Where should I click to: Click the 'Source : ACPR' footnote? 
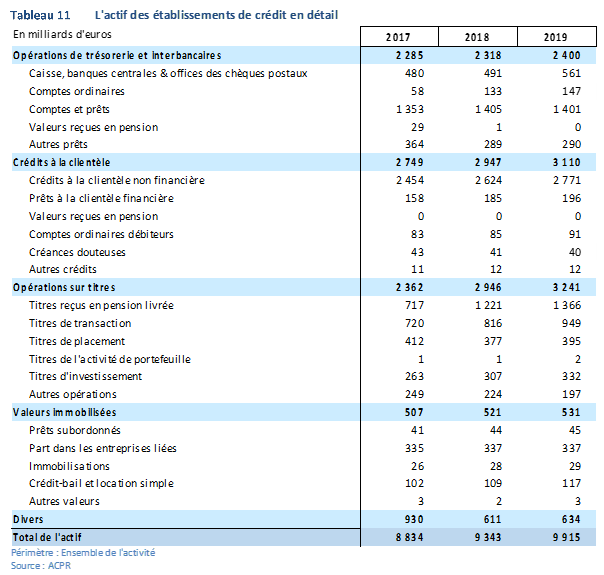pyautogui.click(x=42, y=565)
